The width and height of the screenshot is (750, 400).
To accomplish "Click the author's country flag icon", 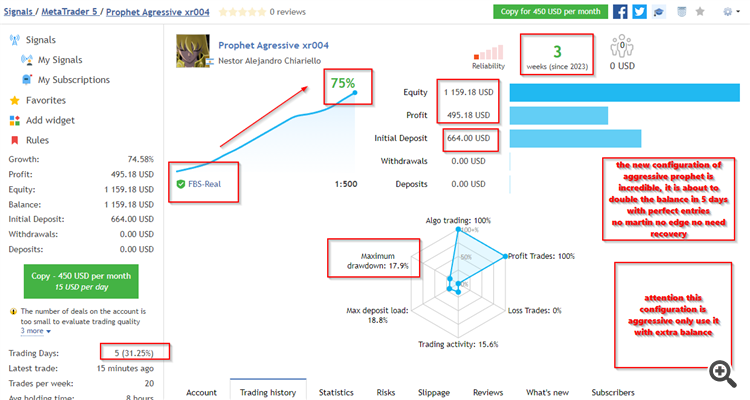I will click(210, 61).
